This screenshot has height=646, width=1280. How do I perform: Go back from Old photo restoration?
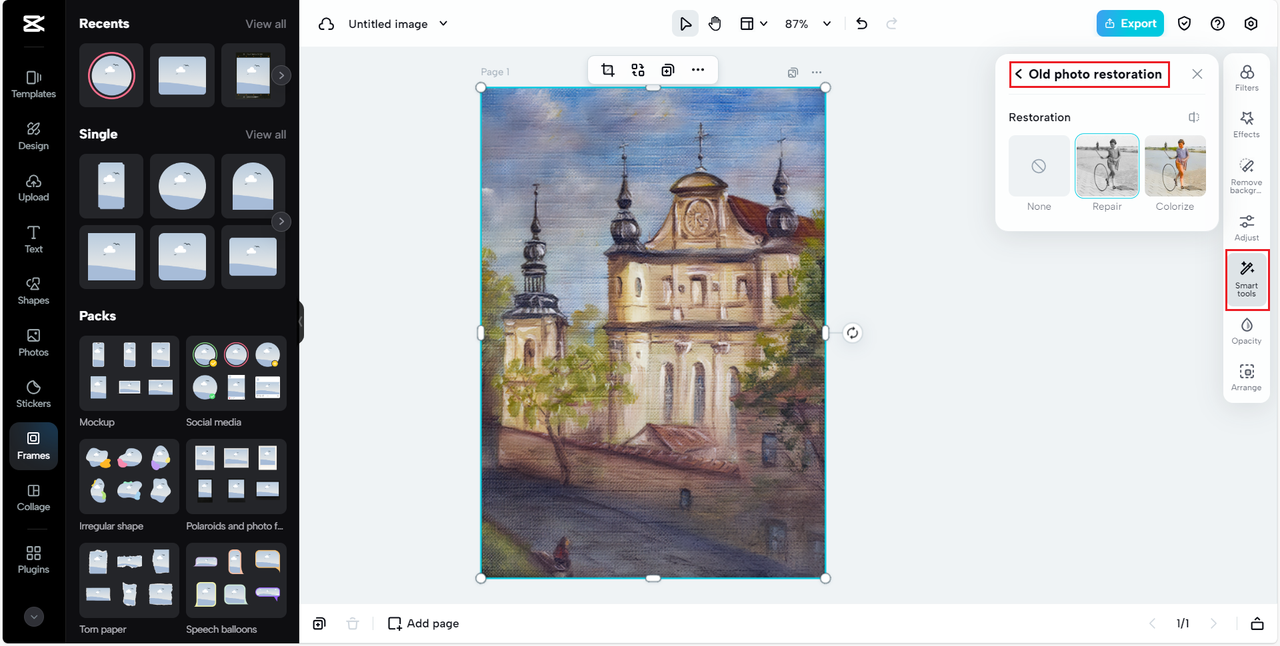click(x=1019, y=74)
